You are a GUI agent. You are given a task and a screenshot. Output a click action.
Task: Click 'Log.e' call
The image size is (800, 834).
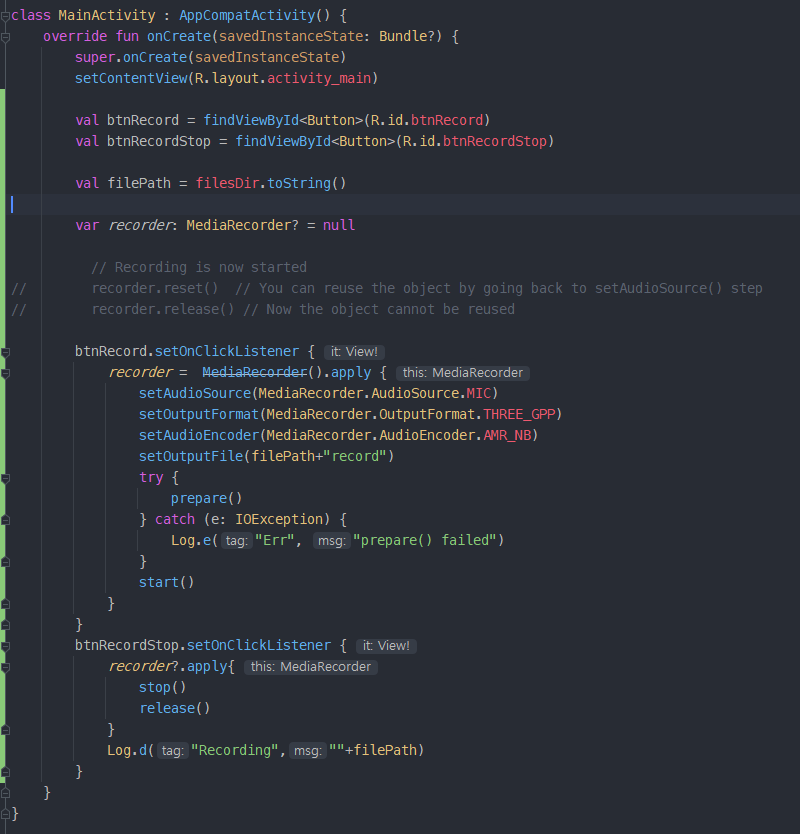pos(190,540)
